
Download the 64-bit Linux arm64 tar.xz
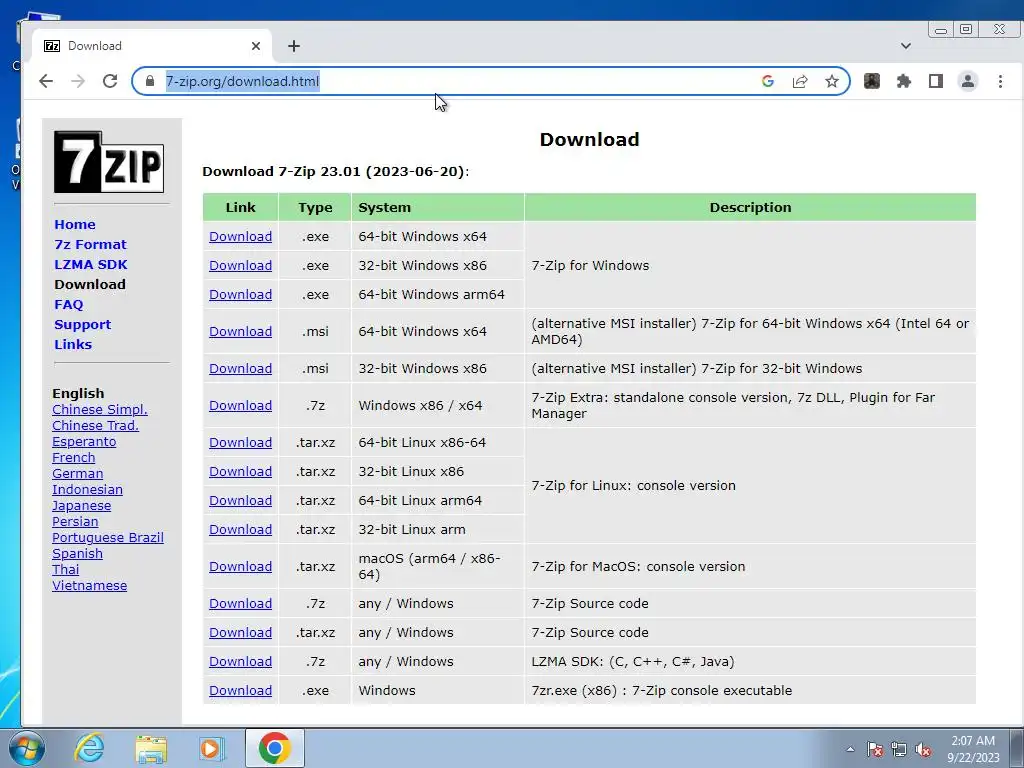coord(240,500)
